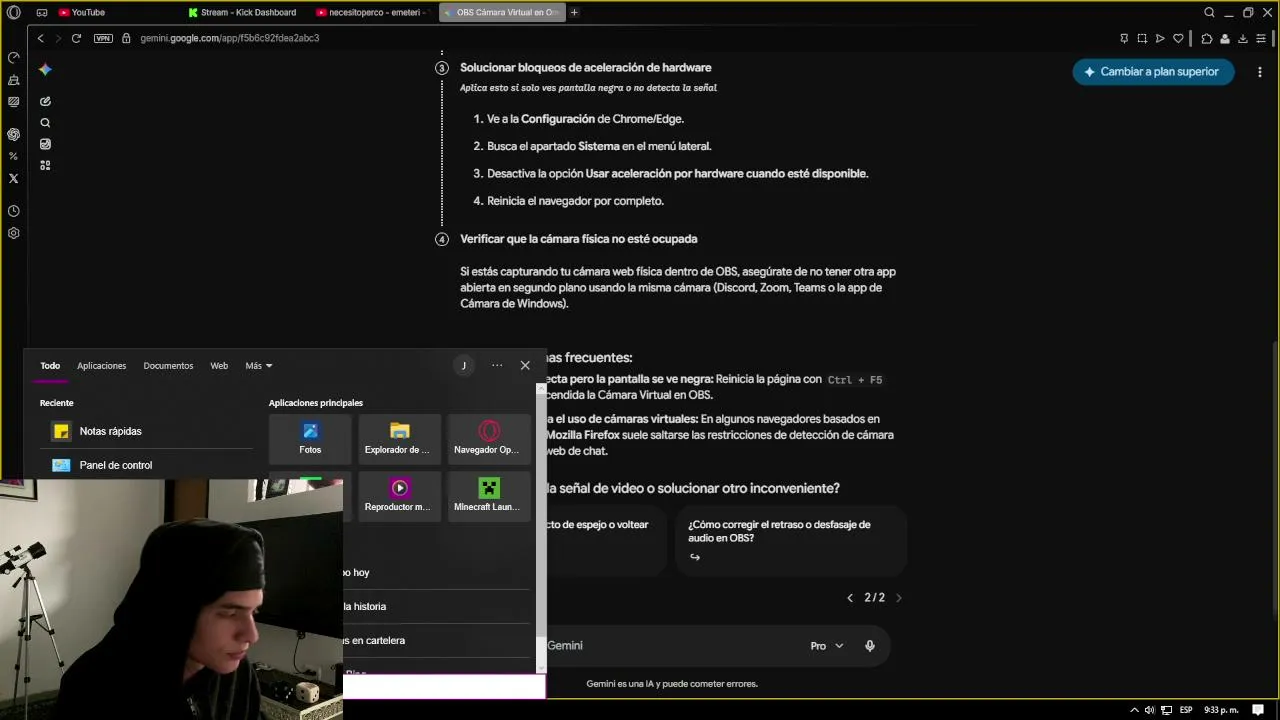Open the Gemini apps grid icon
The image size is (1280, 720).
pyautogui.click(x=45, y=166)
